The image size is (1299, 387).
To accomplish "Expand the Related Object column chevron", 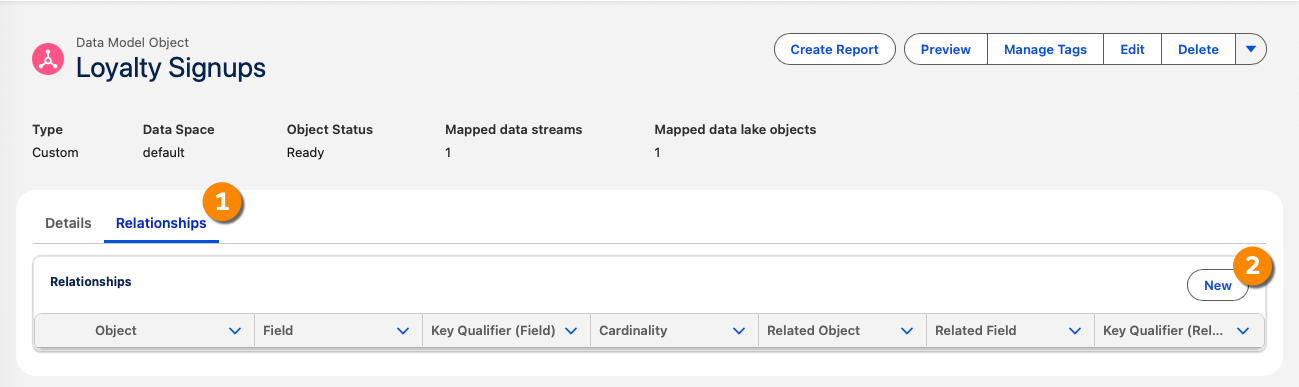I will point(907,330).
